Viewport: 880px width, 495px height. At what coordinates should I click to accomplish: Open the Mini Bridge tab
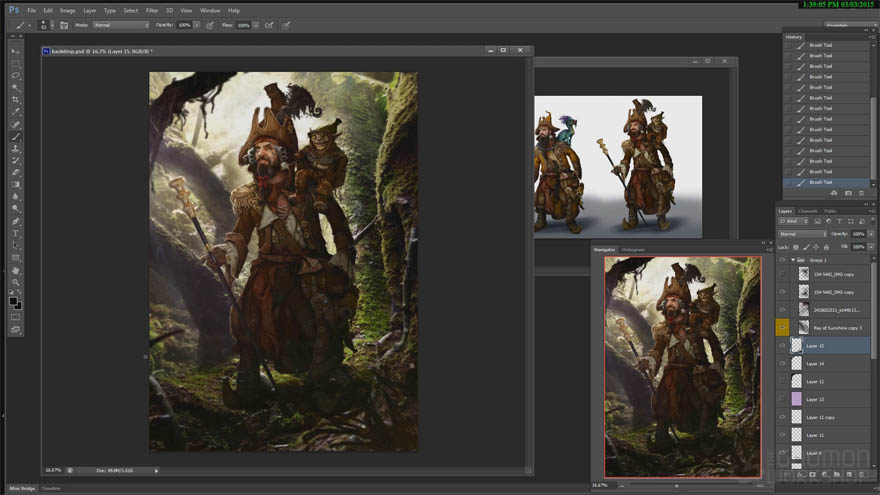coord(22,488)
